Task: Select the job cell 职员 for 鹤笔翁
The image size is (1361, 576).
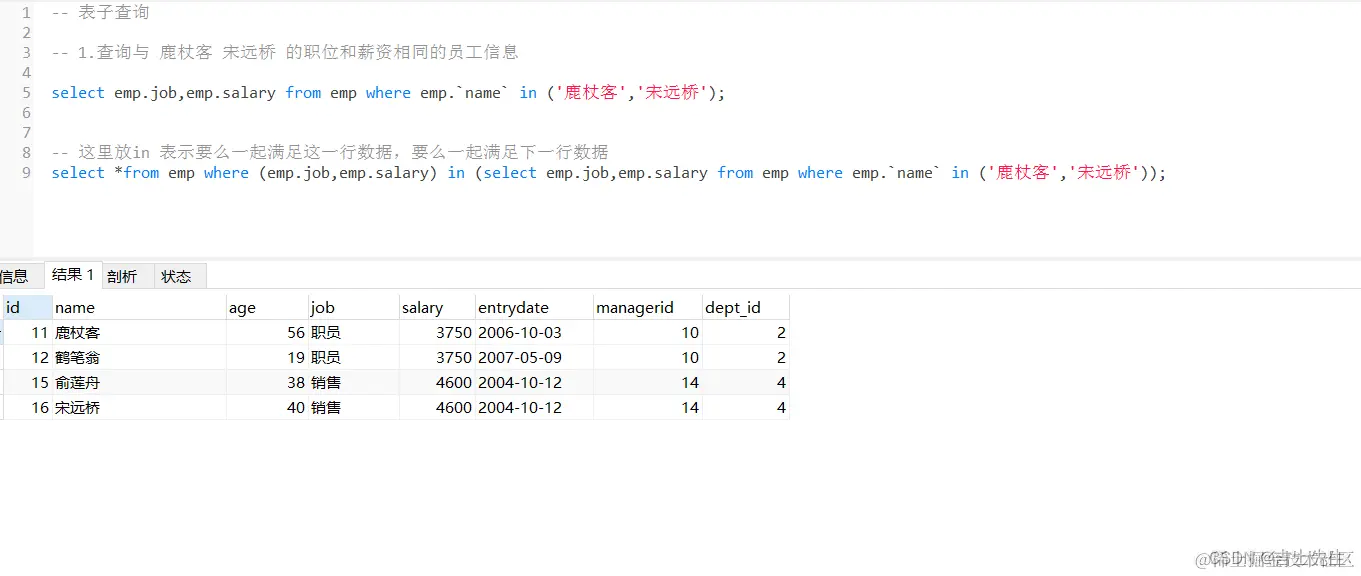Action: pos(325,357)
